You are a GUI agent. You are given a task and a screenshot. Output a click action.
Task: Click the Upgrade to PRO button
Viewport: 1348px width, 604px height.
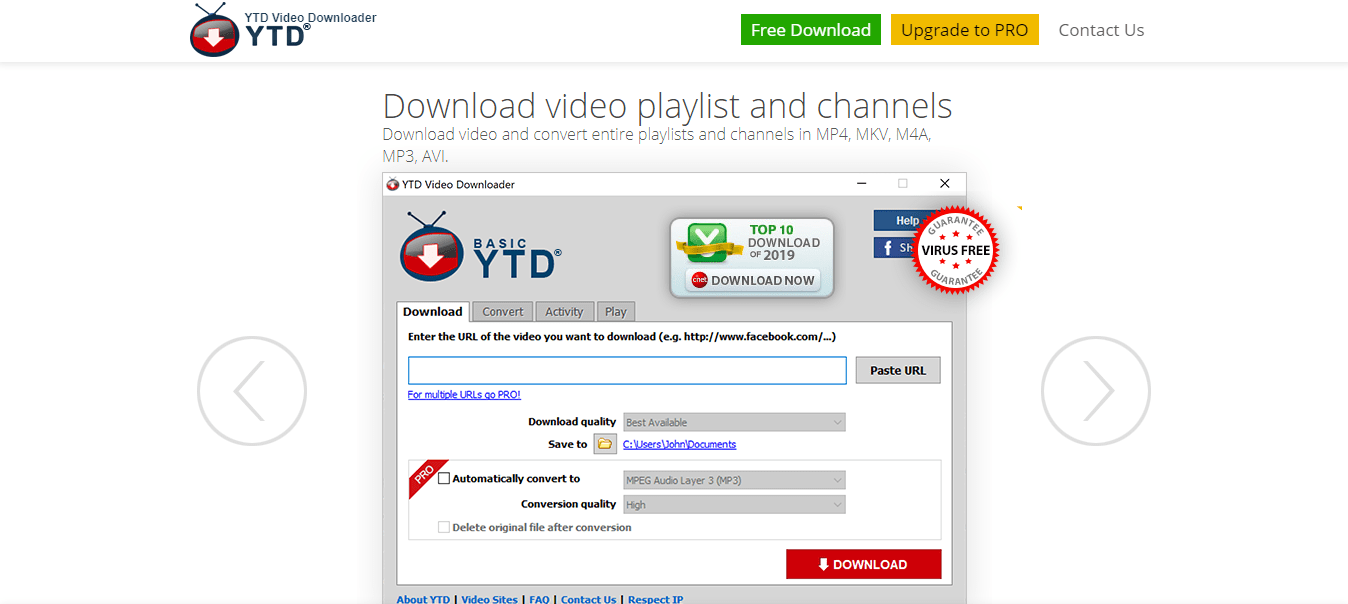(965, 30)
